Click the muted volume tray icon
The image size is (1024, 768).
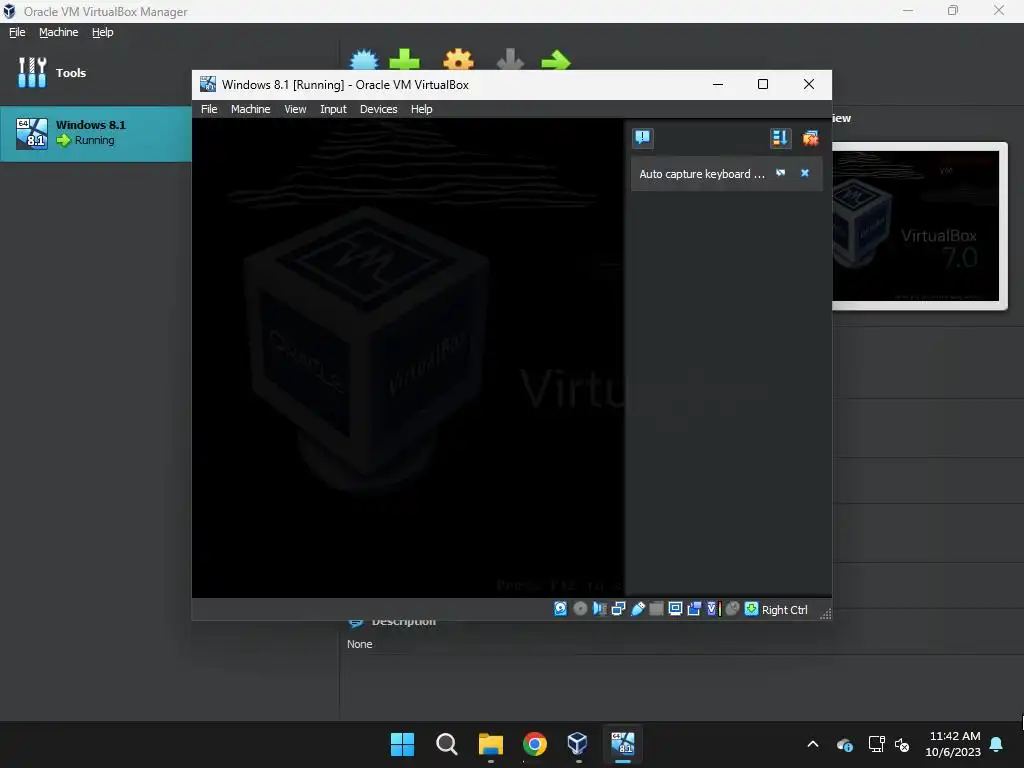[902, 744]
